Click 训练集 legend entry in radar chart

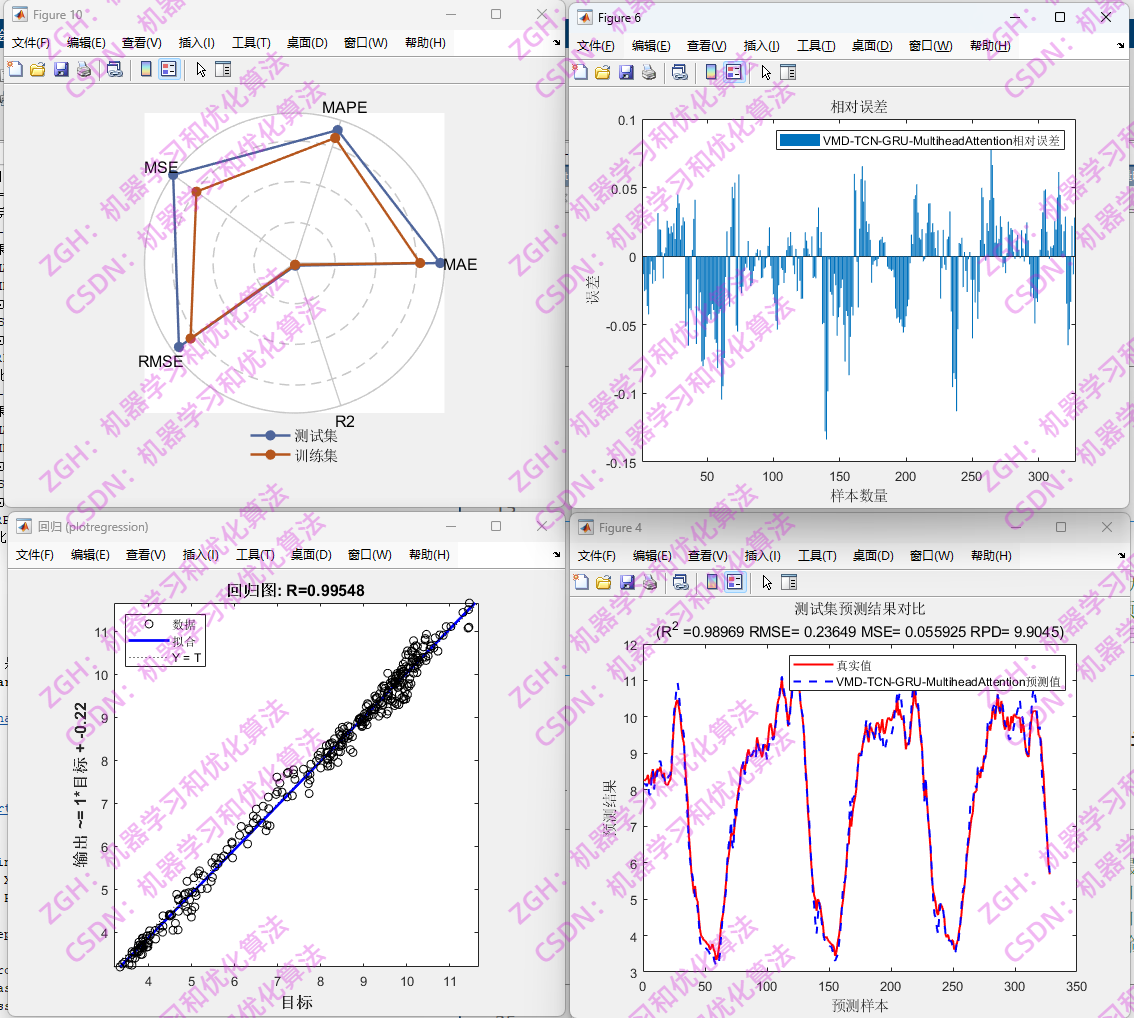(x=294, y=455)
